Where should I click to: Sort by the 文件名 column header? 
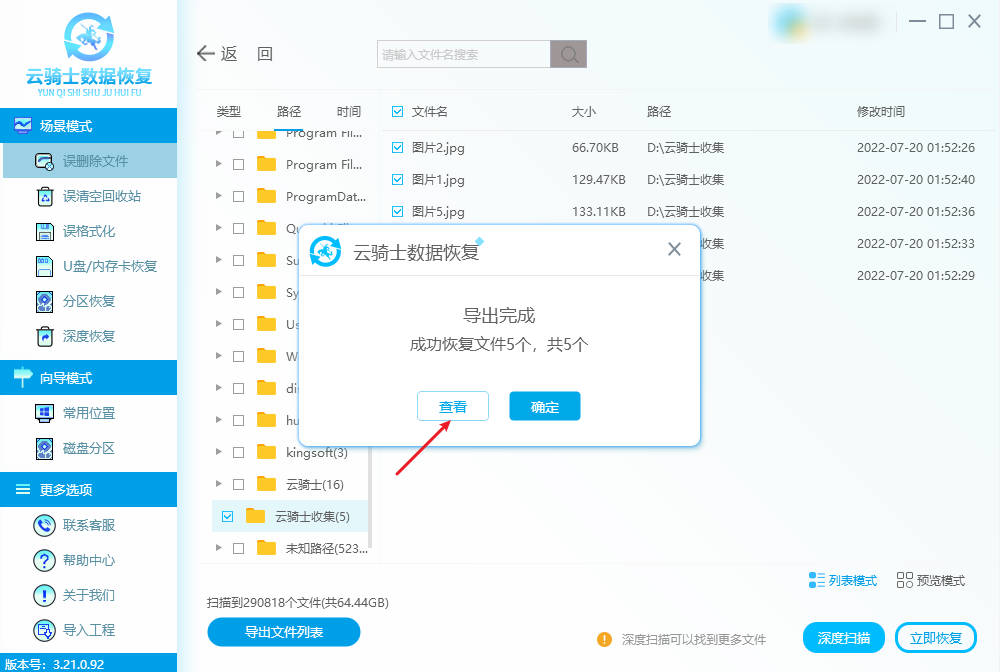[x=429, y=112]
